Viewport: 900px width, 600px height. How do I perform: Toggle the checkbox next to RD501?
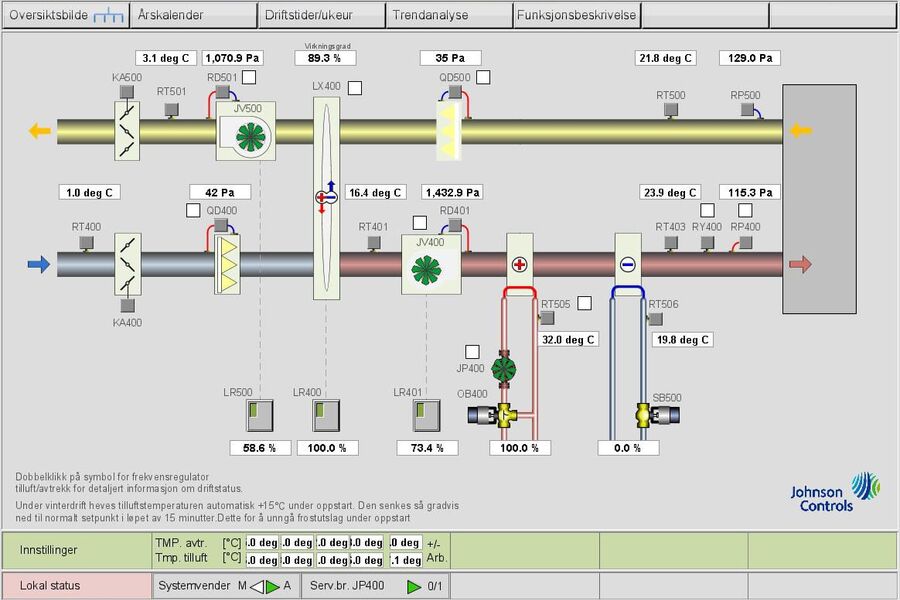[x=248, y=77]
